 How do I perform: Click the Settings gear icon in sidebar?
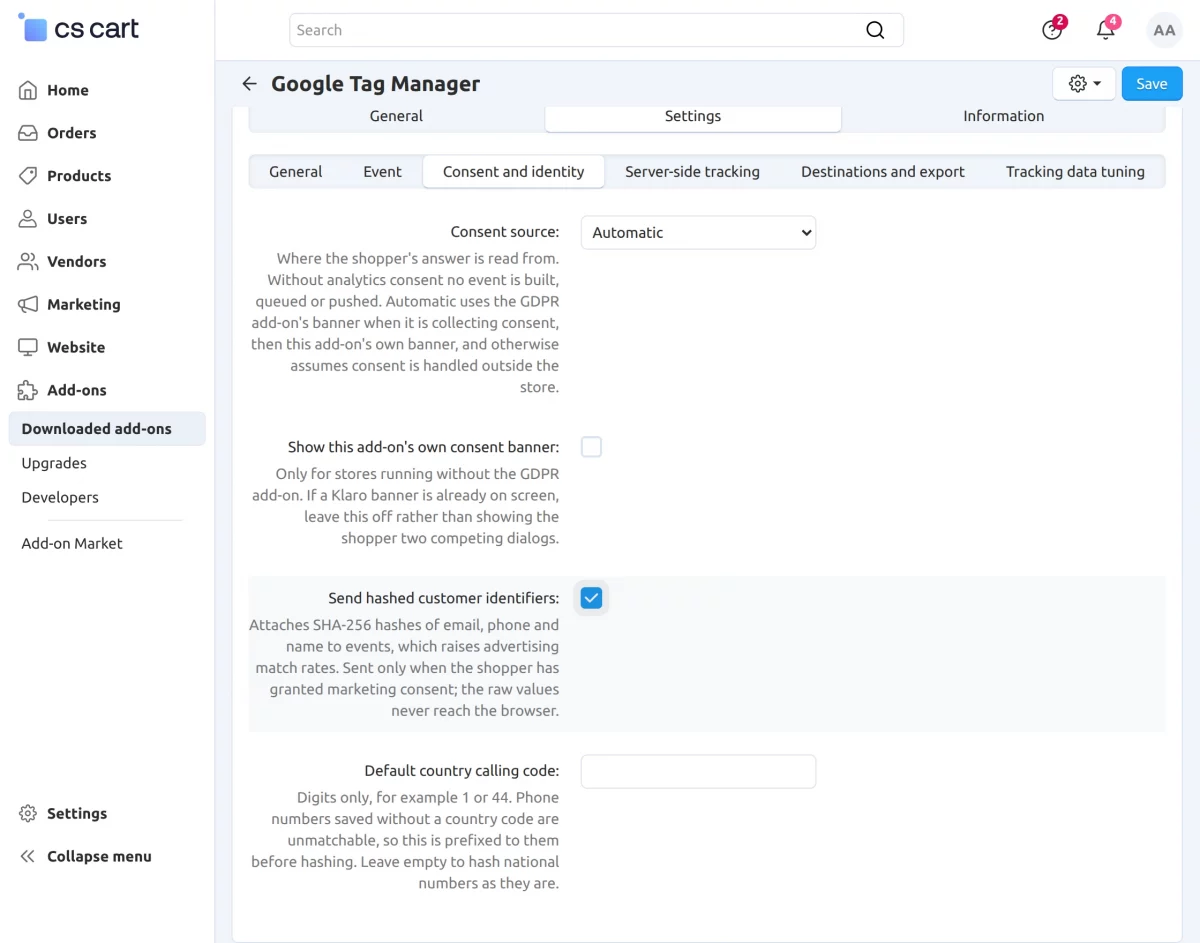click(x=28, y=814)
